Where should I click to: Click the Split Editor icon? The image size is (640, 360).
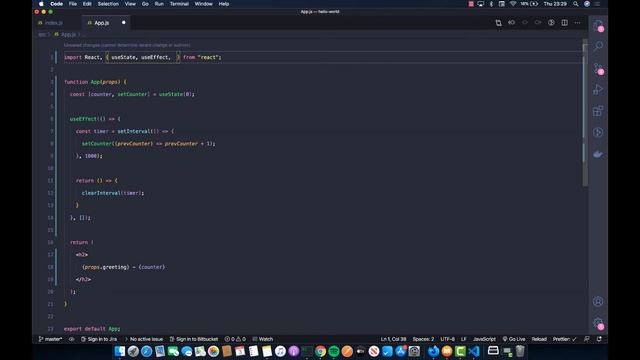click(564, 23)
